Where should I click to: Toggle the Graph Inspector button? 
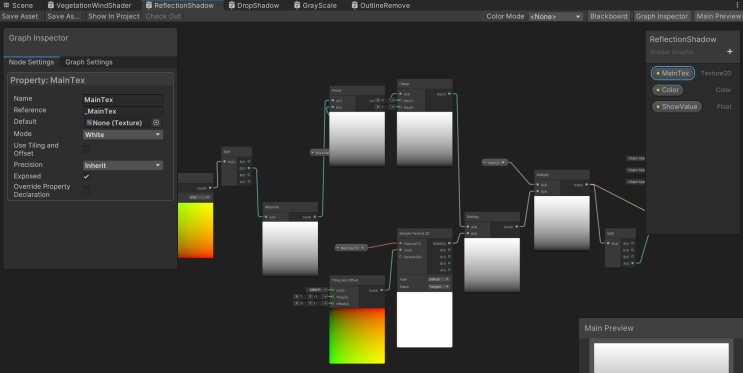(x=661, y=16)
